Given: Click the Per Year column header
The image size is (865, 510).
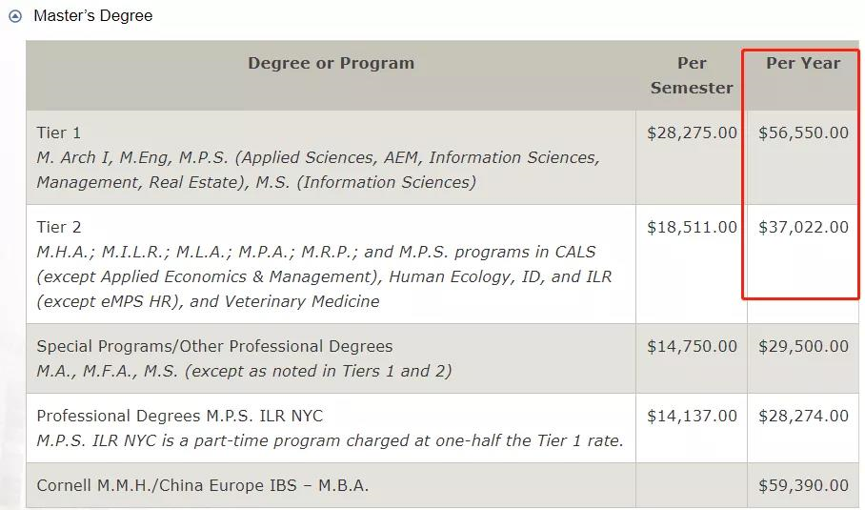Looking at the screenshot, I should [x=803, y=63].
